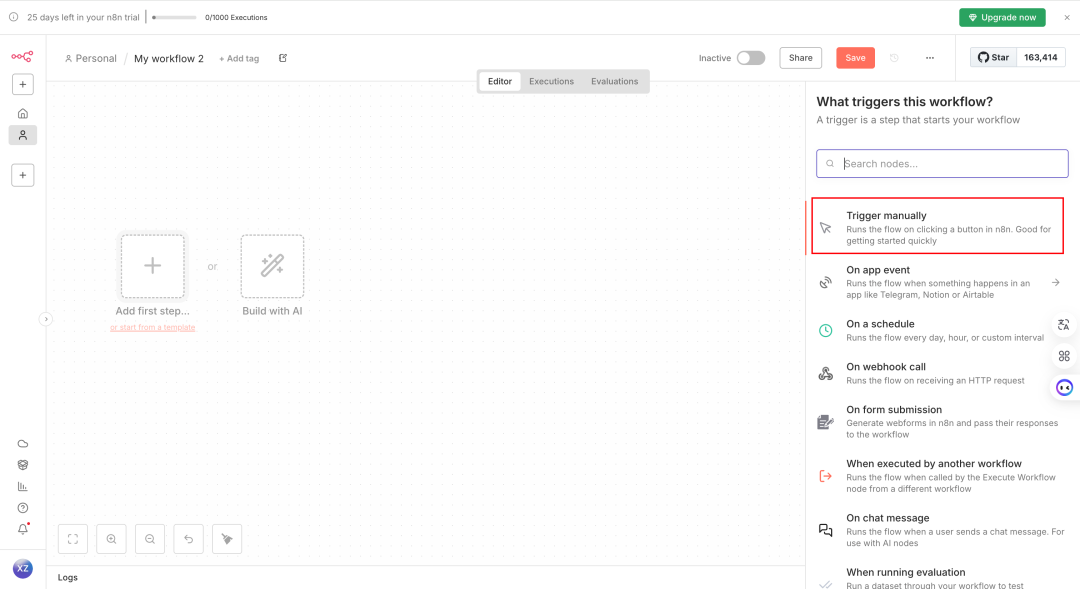Click the translate floating icon

(1064, 324)
